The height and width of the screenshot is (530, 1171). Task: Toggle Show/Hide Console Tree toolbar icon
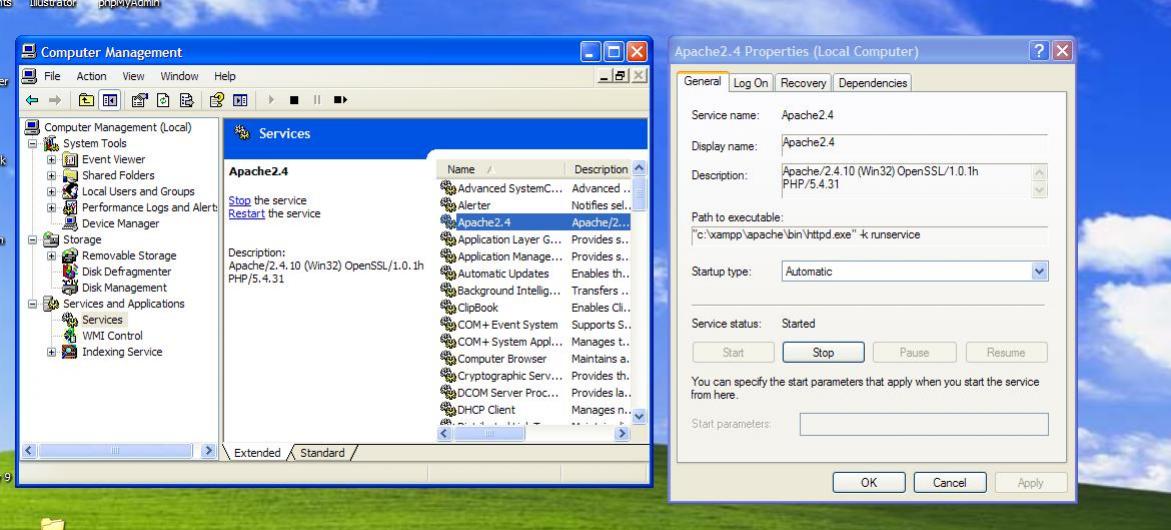(x=110, y=100)
